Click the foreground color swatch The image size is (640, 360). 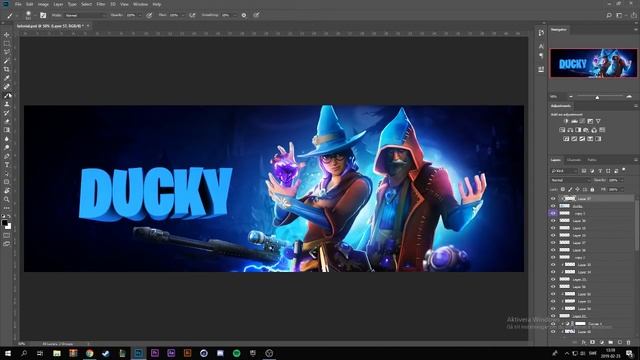coord(4,222)
